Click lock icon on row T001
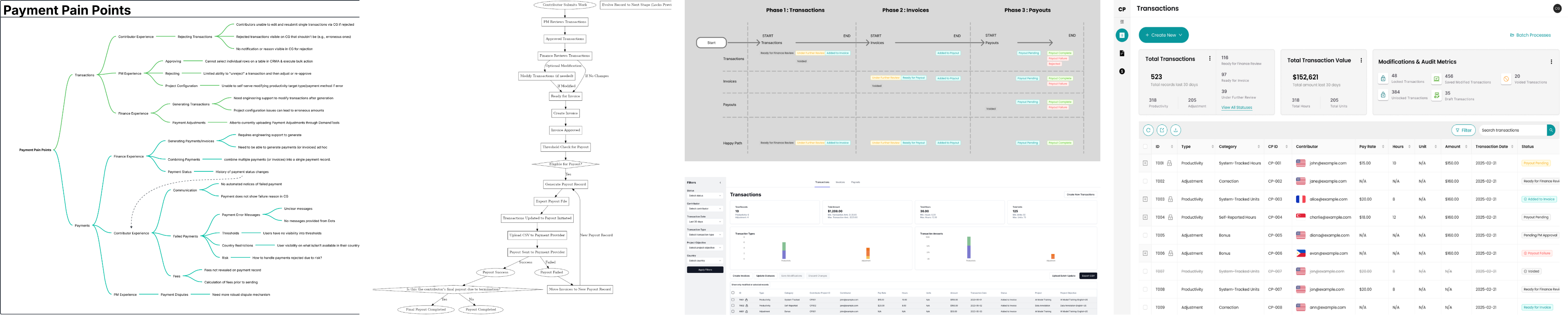 (1169, 163)
